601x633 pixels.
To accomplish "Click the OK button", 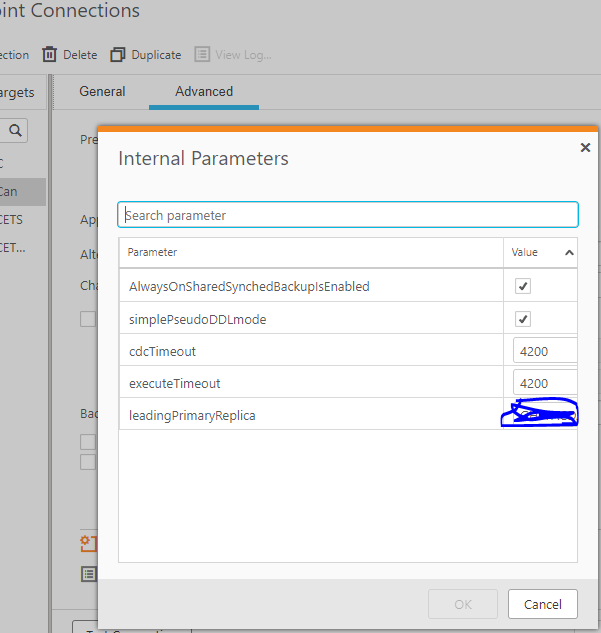I will click(463, 604).
